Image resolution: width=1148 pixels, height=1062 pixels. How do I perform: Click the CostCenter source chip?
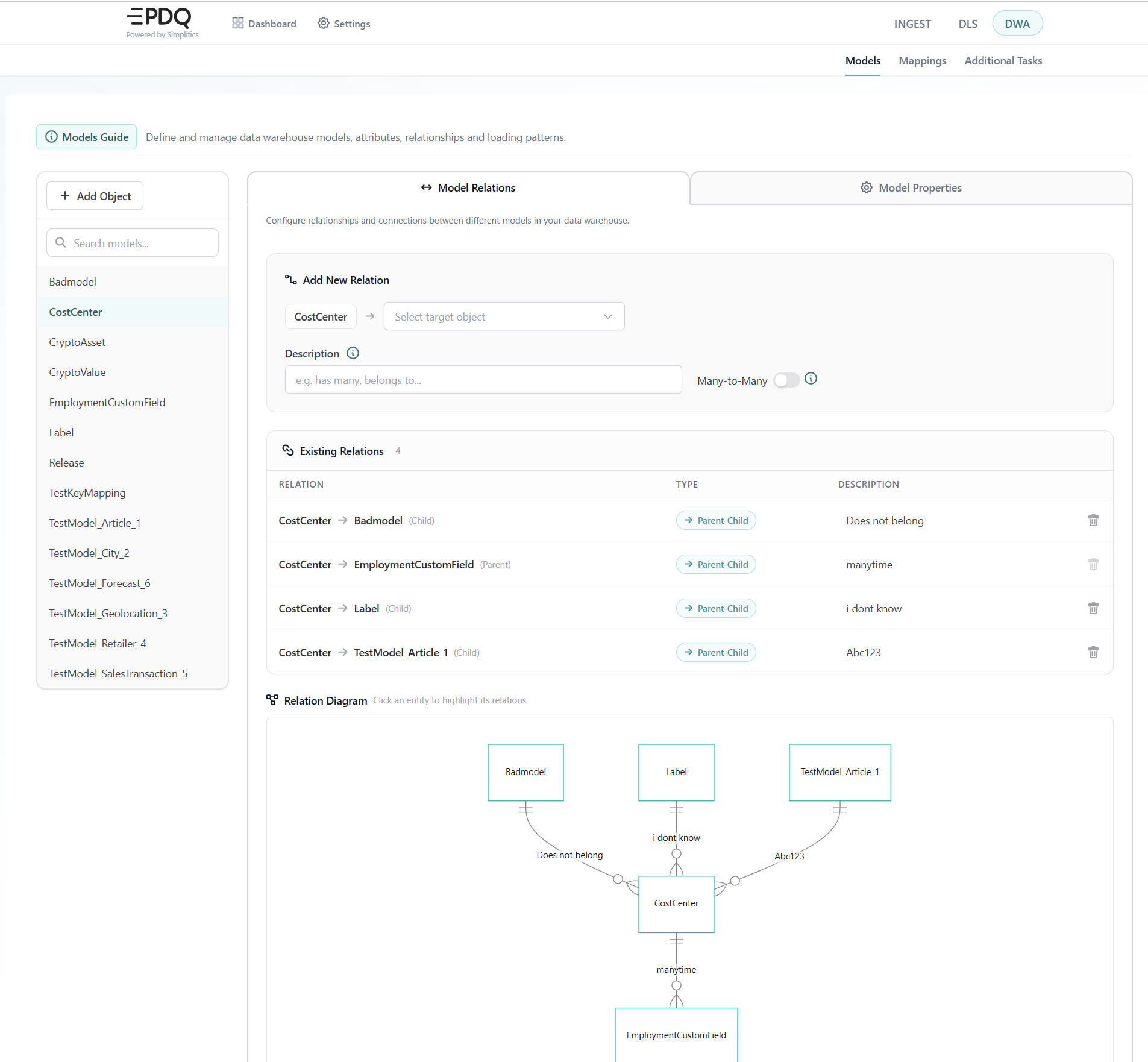point(321,316)
